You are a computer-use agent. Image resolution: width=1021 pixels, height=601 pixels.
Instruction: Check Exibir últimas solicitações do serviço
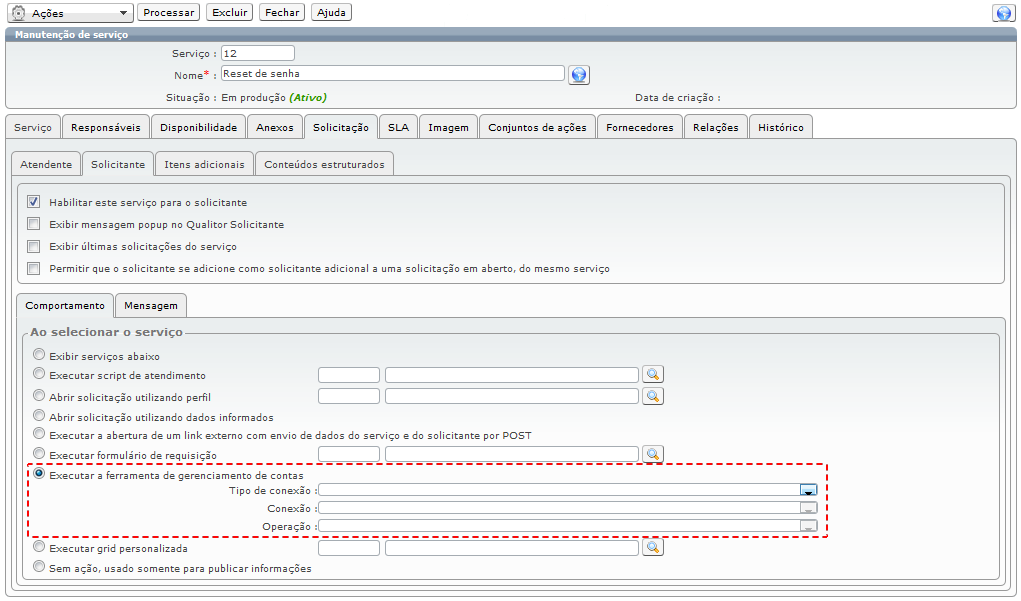tap(34, 246)
